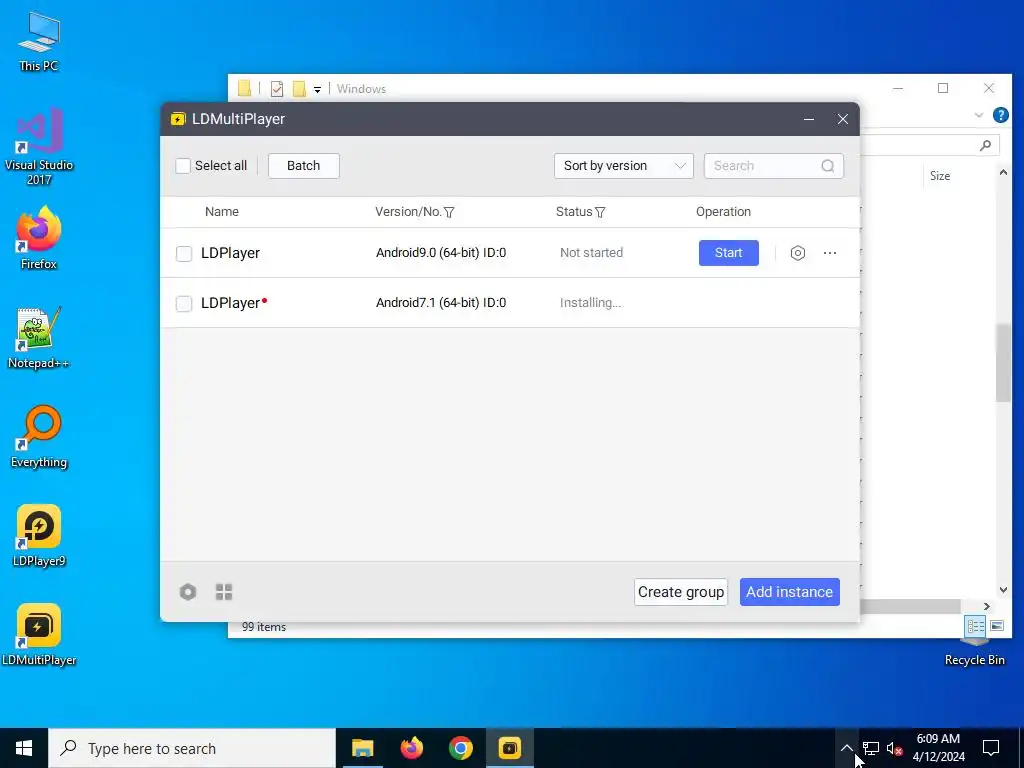Open LDMultiPlayer settings hexagon icon at bottom
The width and height of the screenshot is (1024, 768).
point(188,592)
